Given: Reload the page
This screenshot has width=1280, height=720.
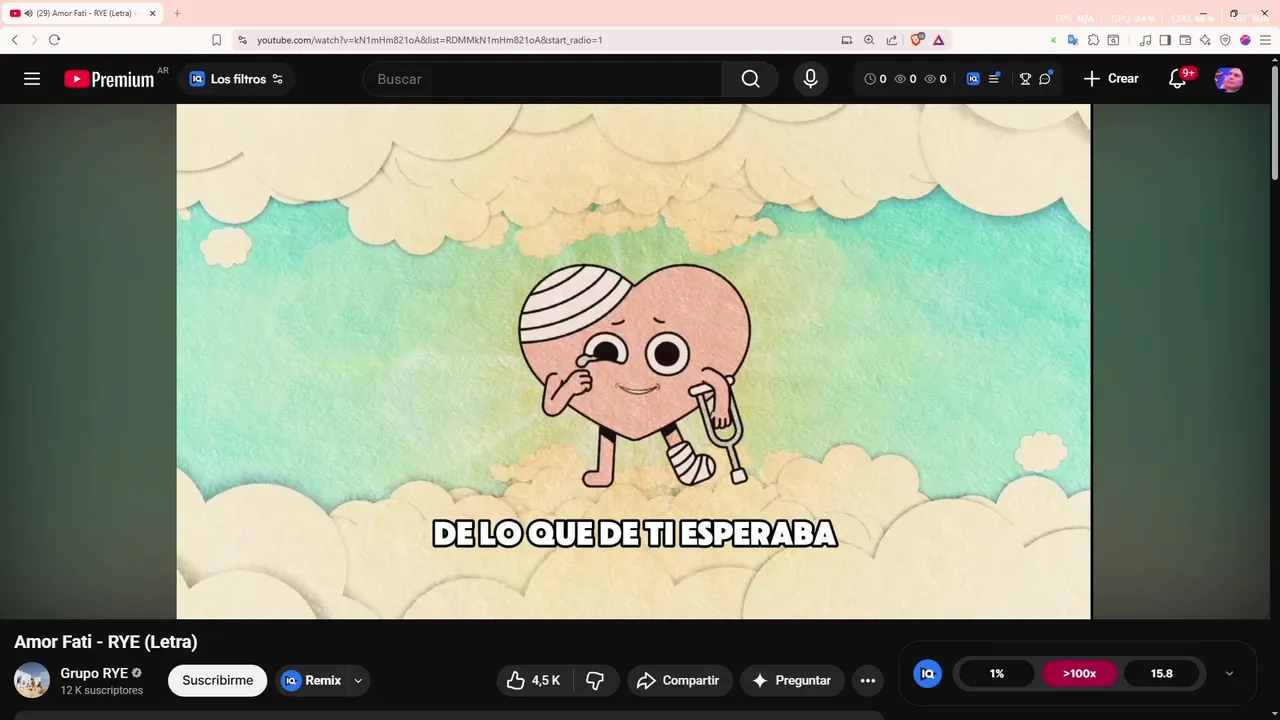Looking at the screenshot, I should coord(54,40).
